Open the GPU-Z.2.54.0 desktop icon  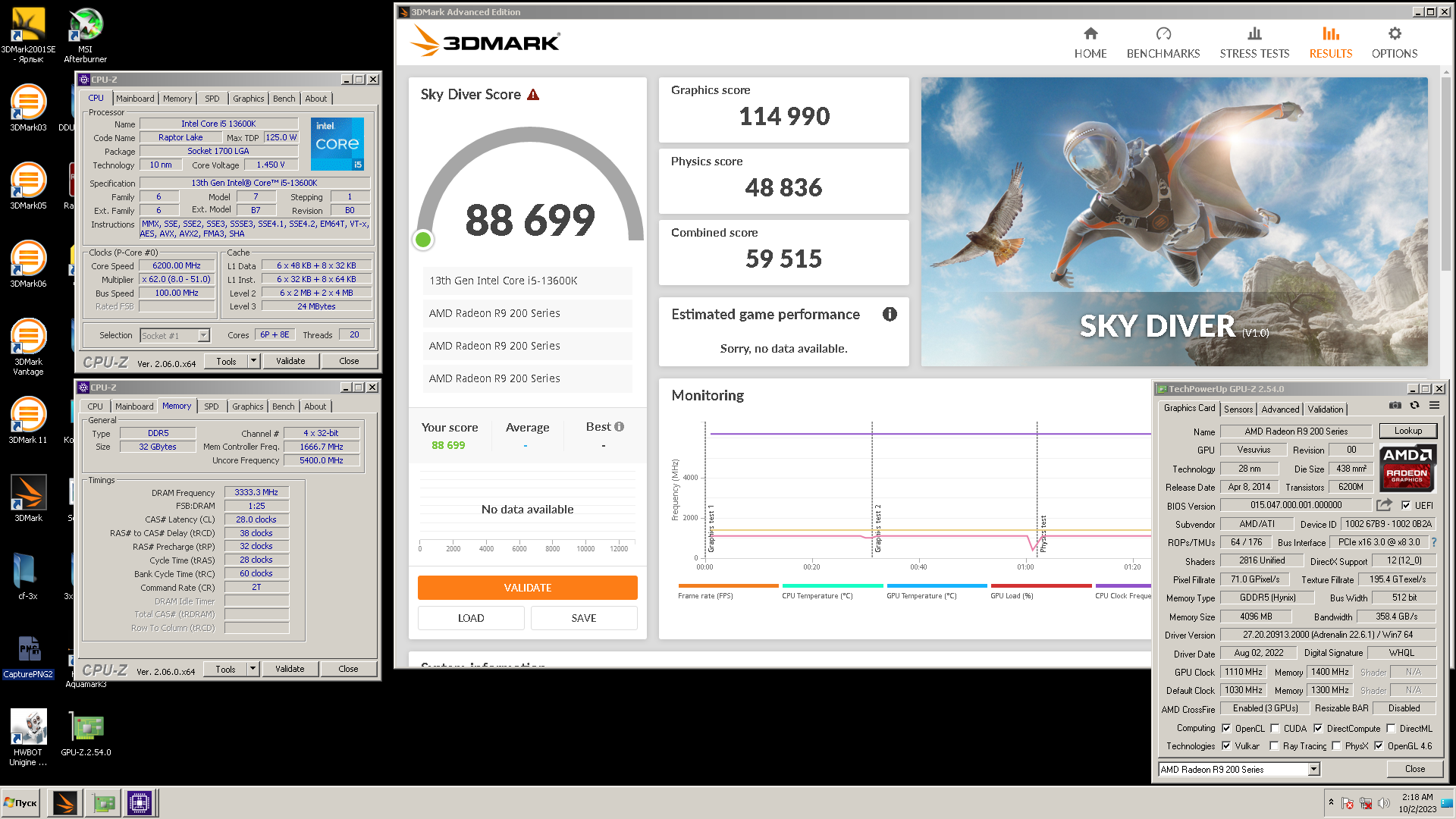[x=86, y=734]
